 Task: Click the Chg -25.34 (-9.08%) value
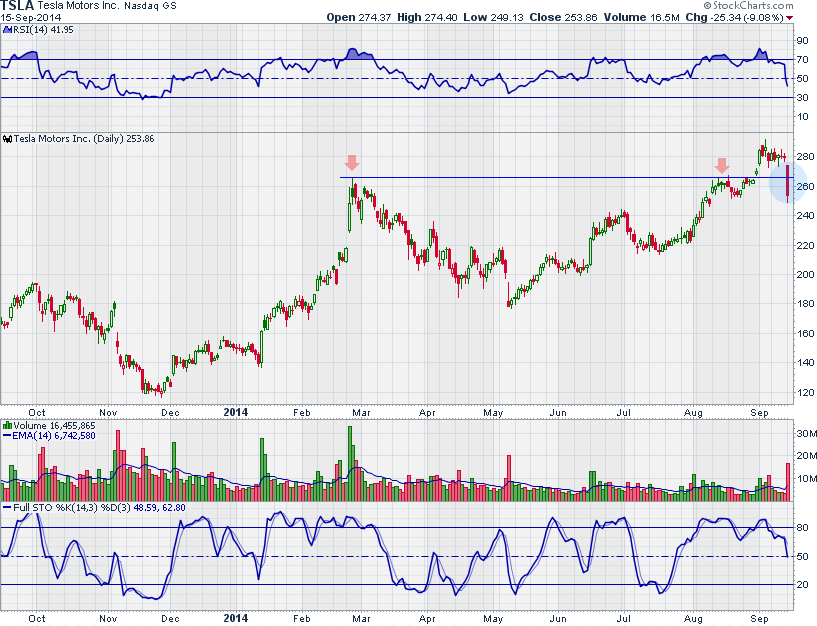pyautogui.click(x=735, y=17)
